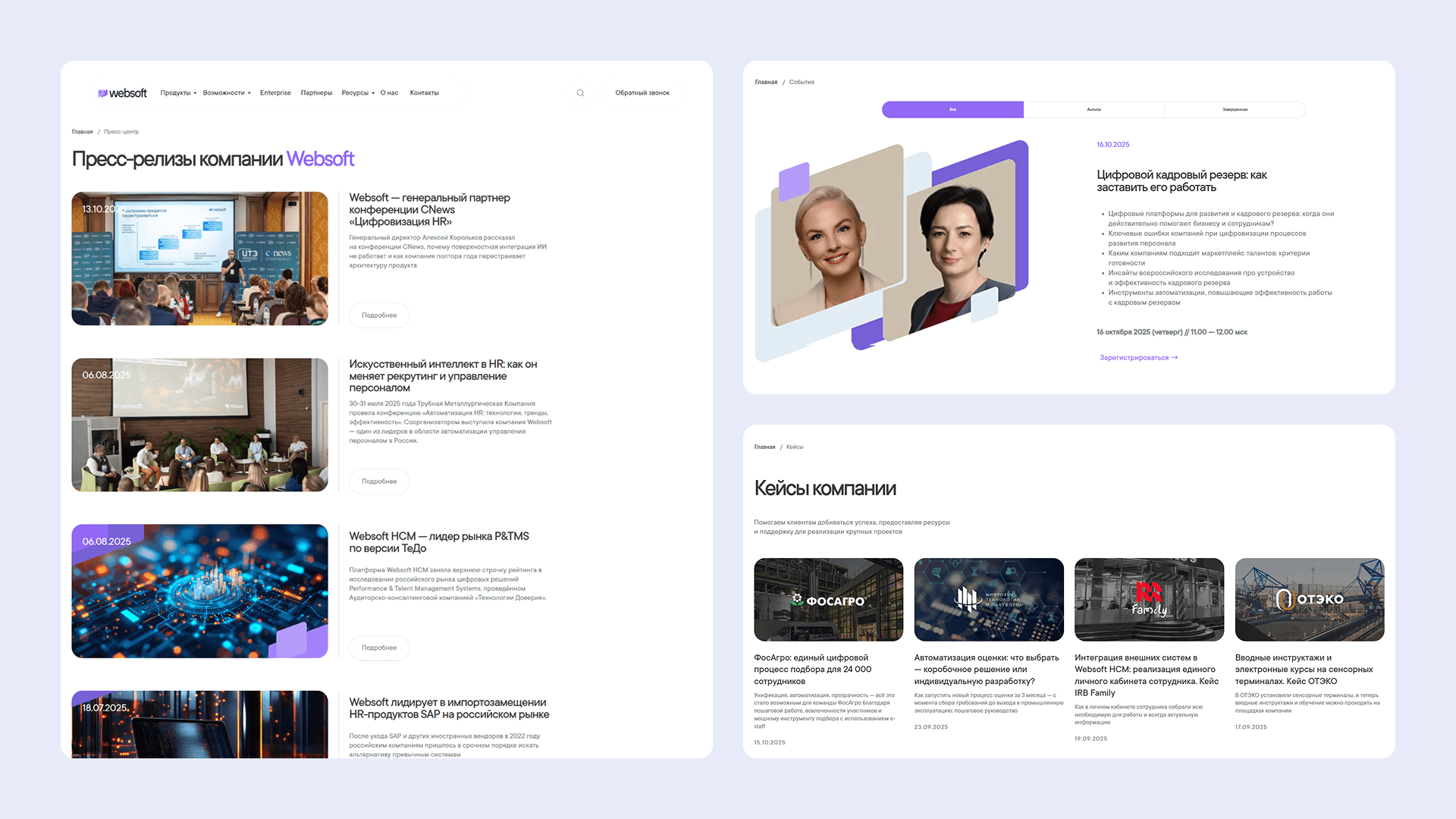Open the ОТЭКО case image

click(1309, 600)
